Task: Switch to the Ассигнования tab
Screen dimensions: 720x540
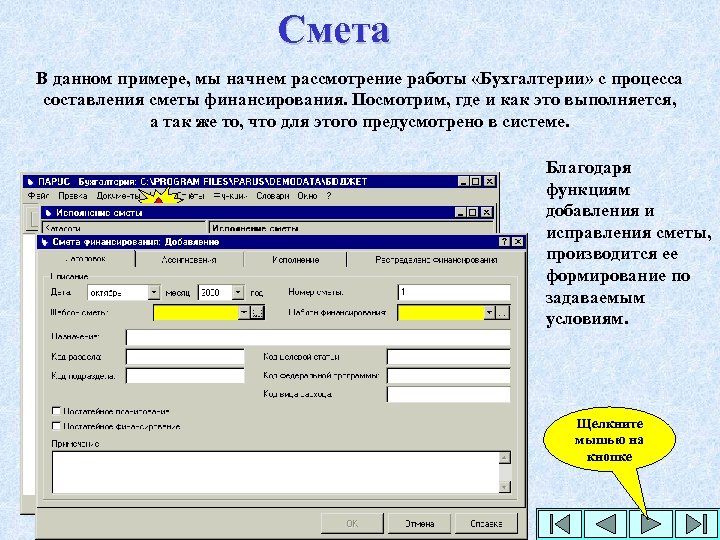Action: tap(189, 260)
